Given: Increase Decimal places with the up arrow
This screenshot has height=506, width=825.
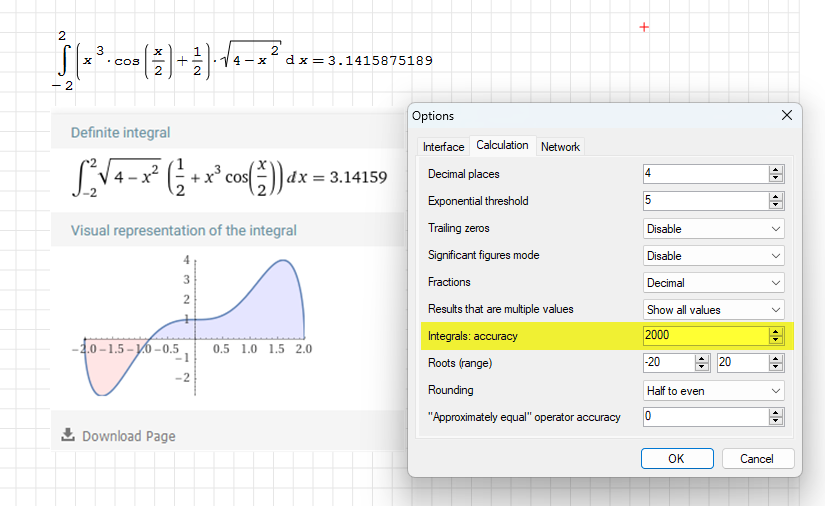Looking at the screenshot, I should click(776, 170).
